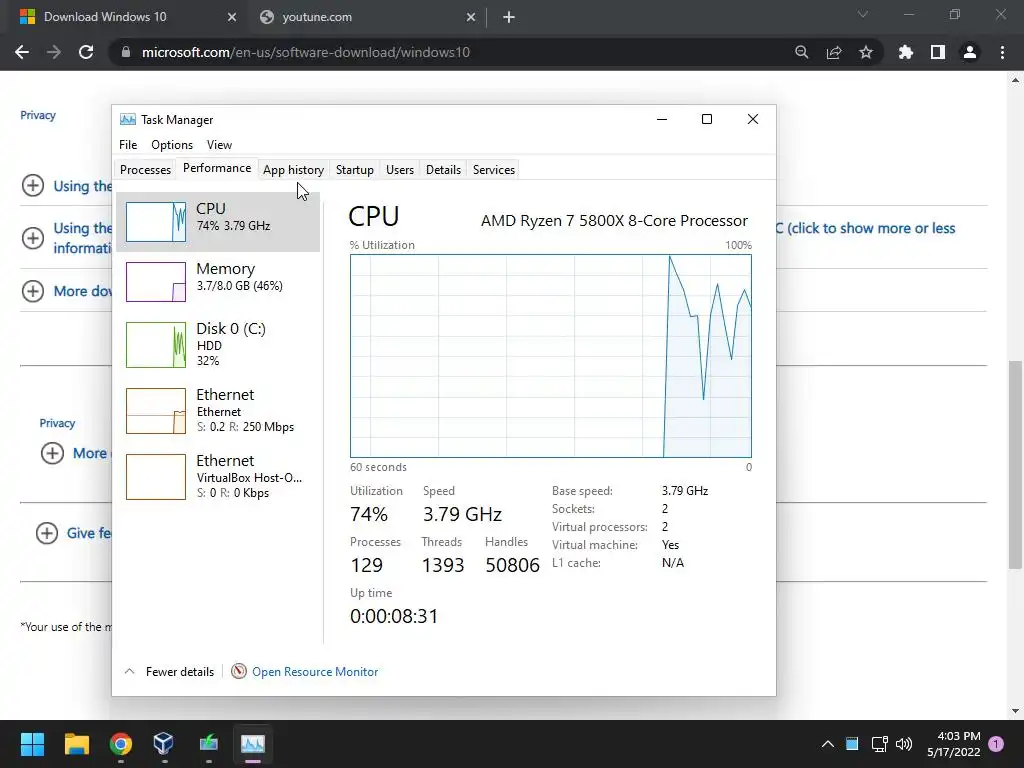Open Chrome three-dot menu
Viewport: 1024px width, 768px height.
click(1002, 52)
